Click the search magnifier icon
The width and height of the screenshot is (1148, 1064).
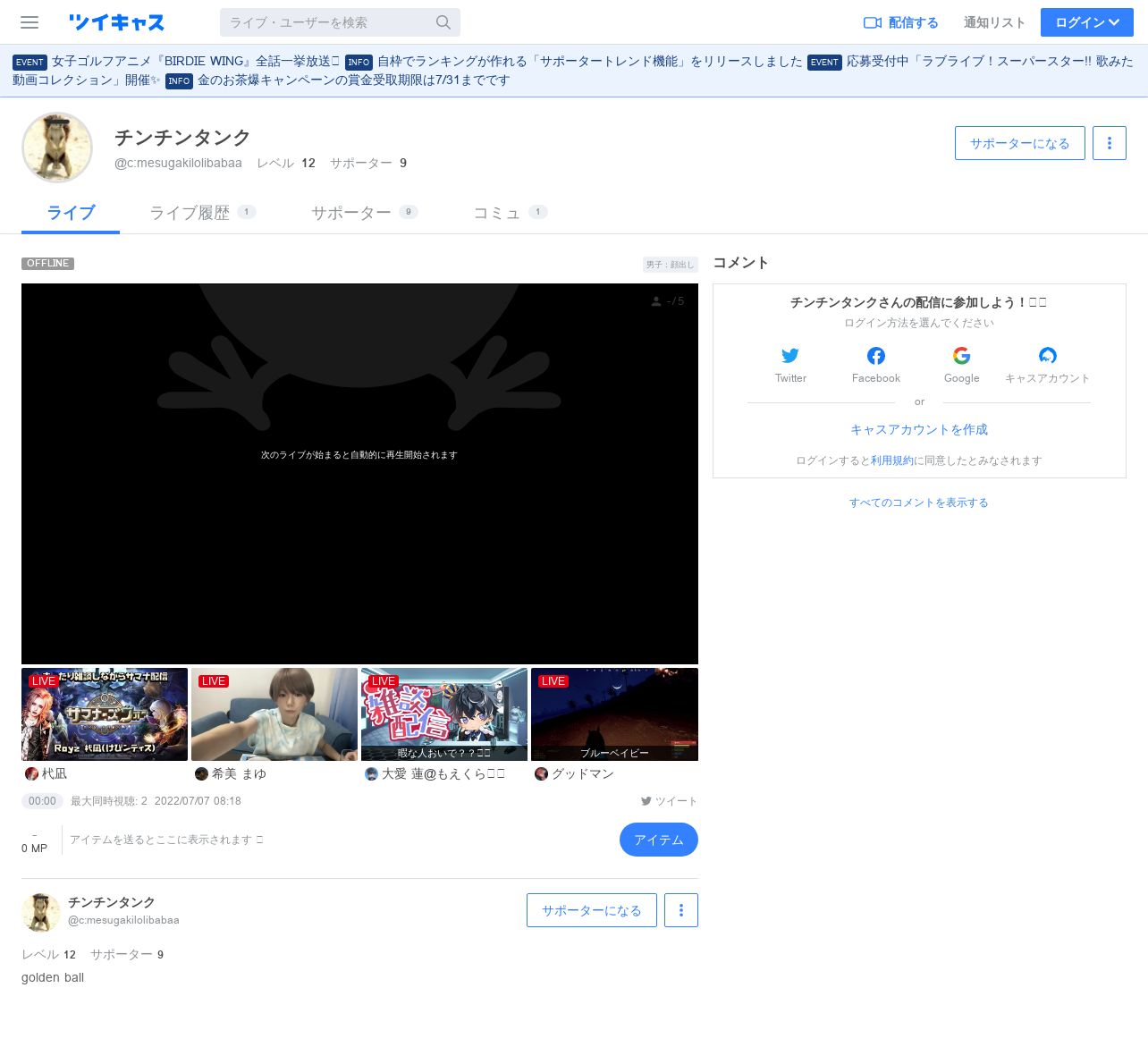pyautogui.click(x=443, y=22)
